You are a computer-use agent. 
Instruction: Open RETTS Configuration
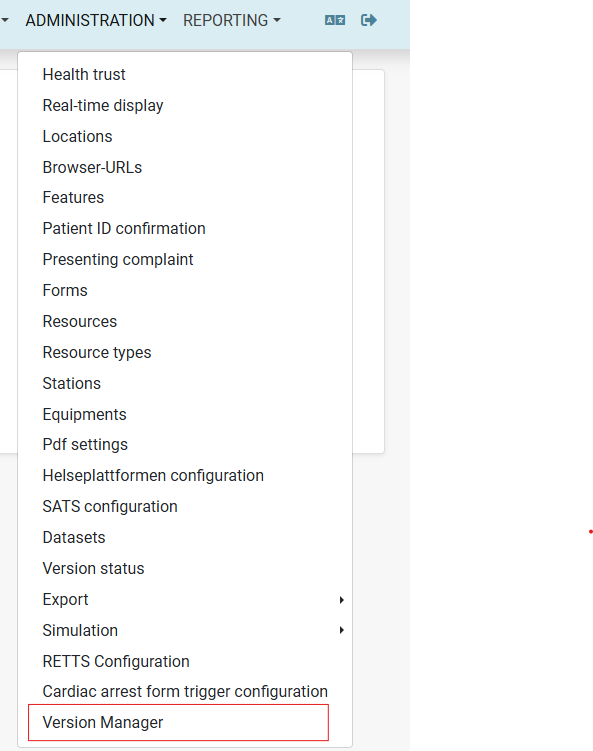pos(185,661)
